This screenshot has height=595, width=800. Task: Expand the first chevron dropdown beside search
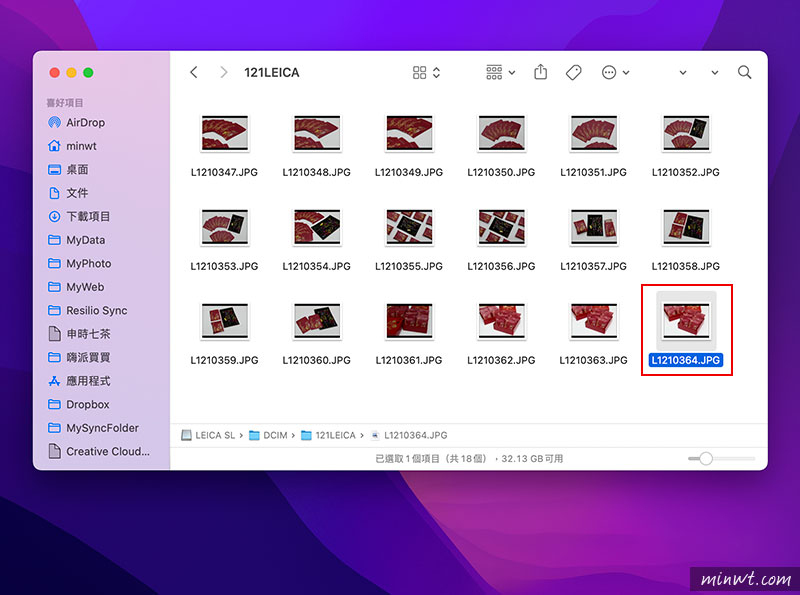coord(683,72)
